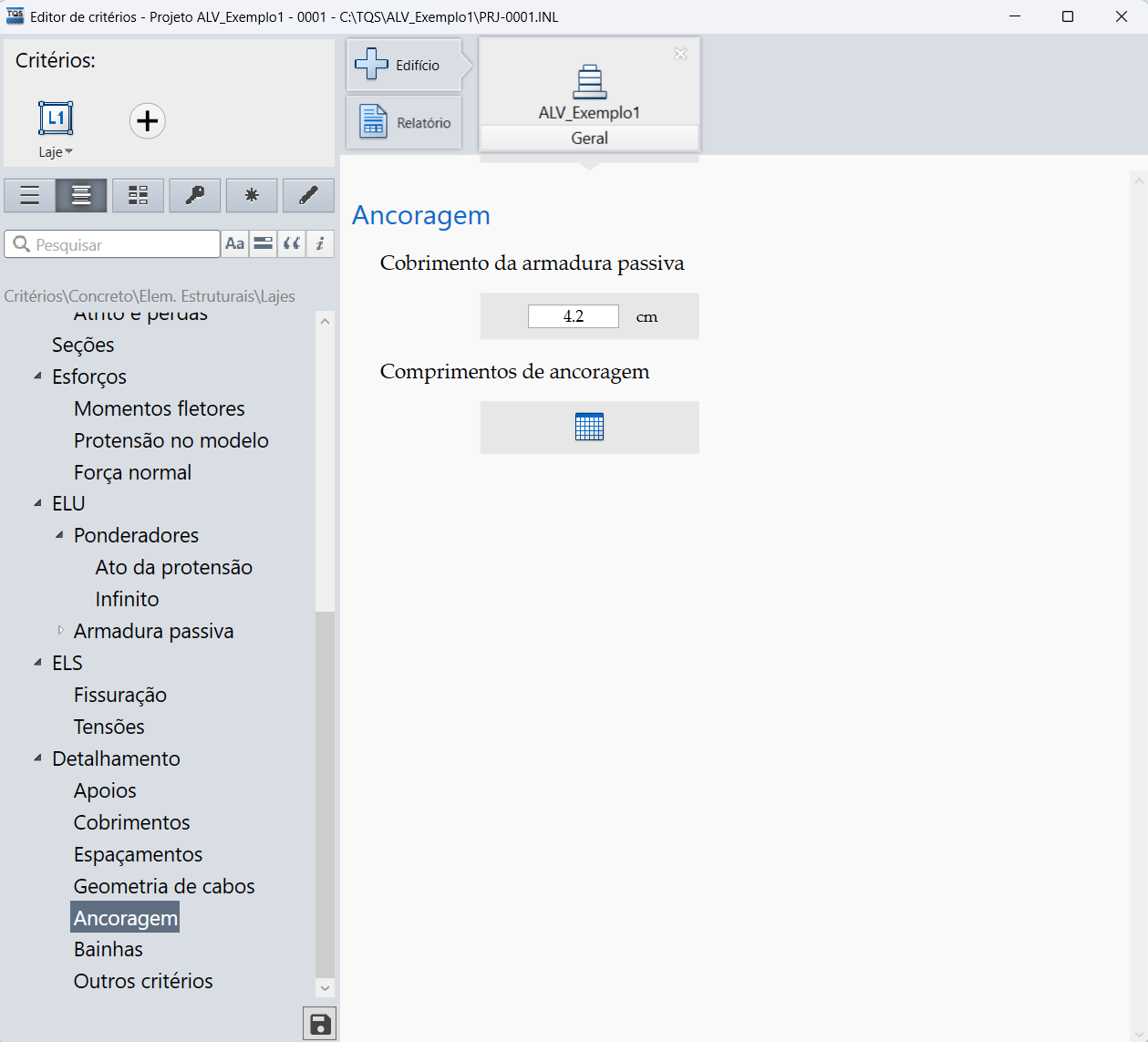This screenshot has height=1042, width=1148.
Task: Maximize the Editor de critérios window
Action: (x=1068, y=16)
